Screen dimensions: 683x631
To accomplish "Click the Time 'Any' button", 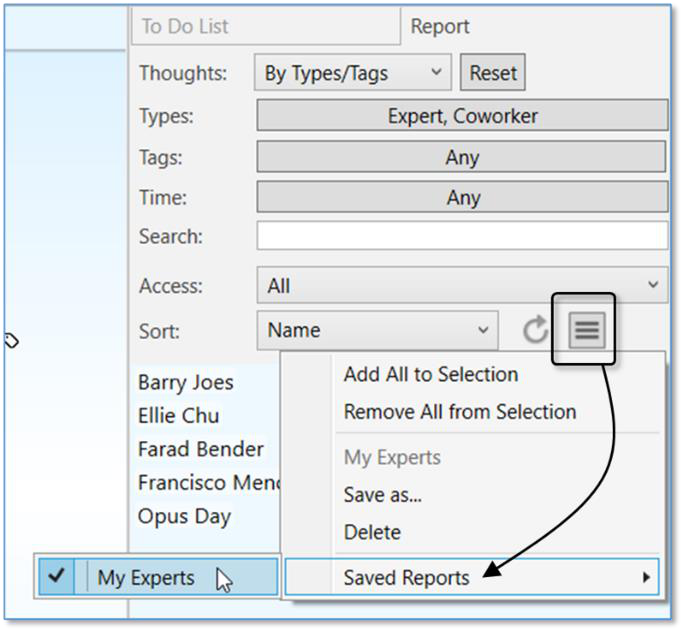I will 462,198.
